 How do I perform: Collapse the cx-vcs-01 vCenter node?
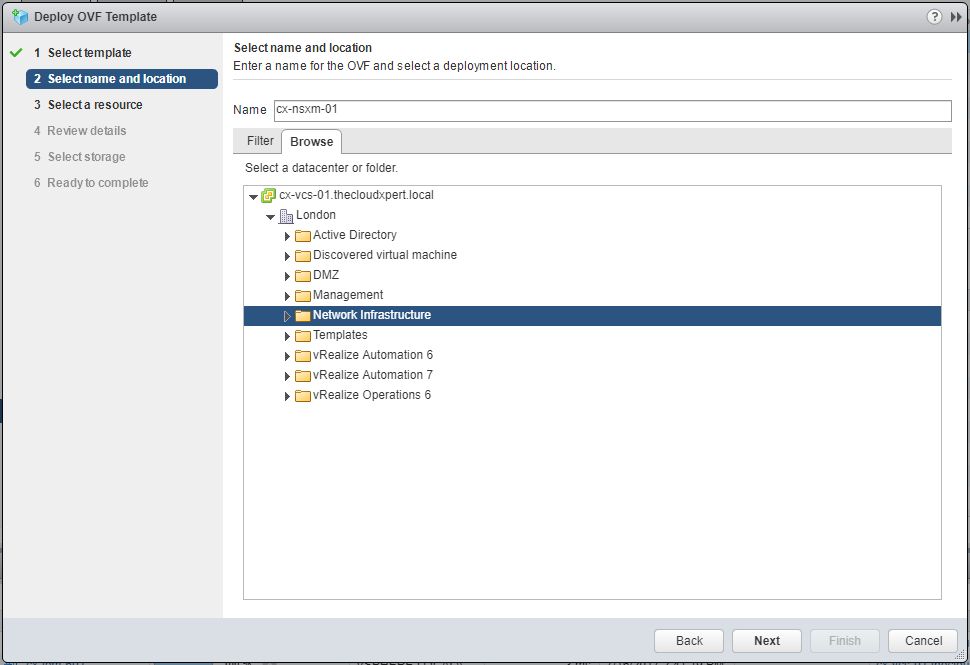click(x=253, y=197)
